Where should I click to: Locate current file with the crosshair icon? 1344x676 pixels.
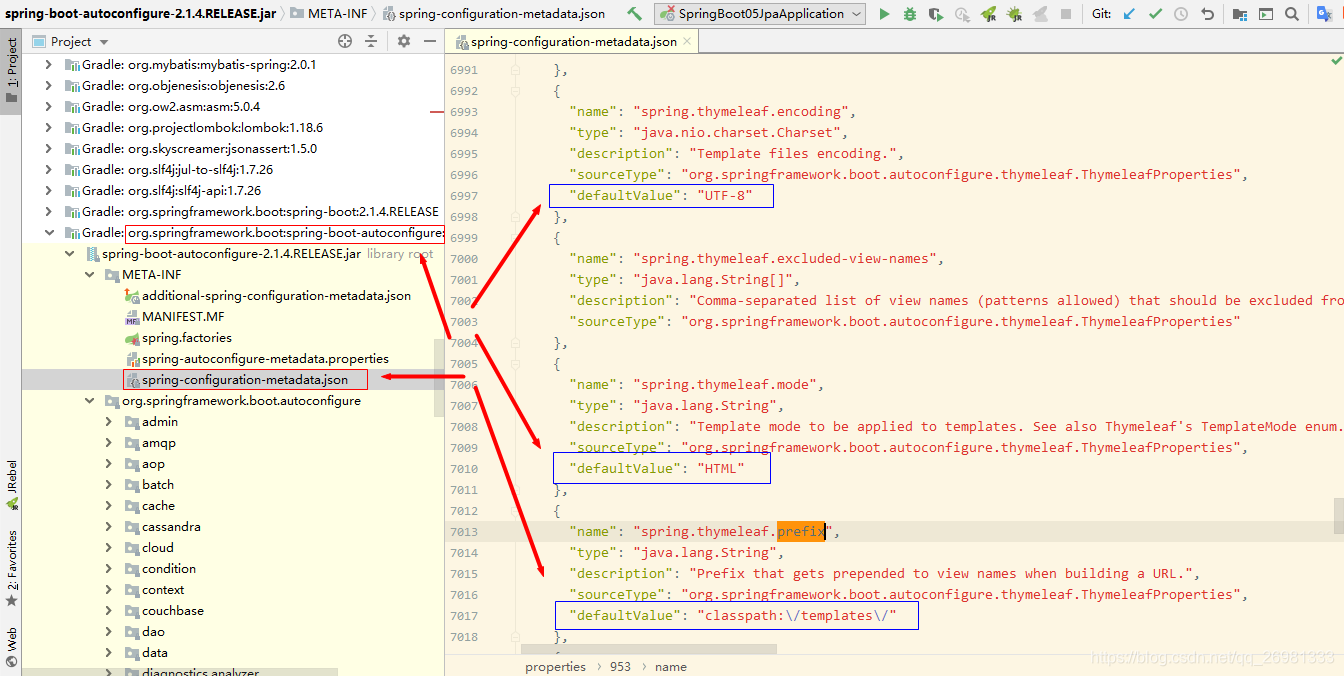click(345, 41)
